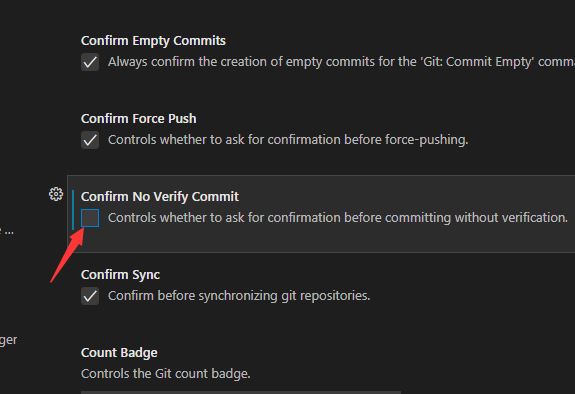This screenshot has width=575, height=394.
Task: Select the truncated sidebar item ending in '...'
Action: [7, 231]
